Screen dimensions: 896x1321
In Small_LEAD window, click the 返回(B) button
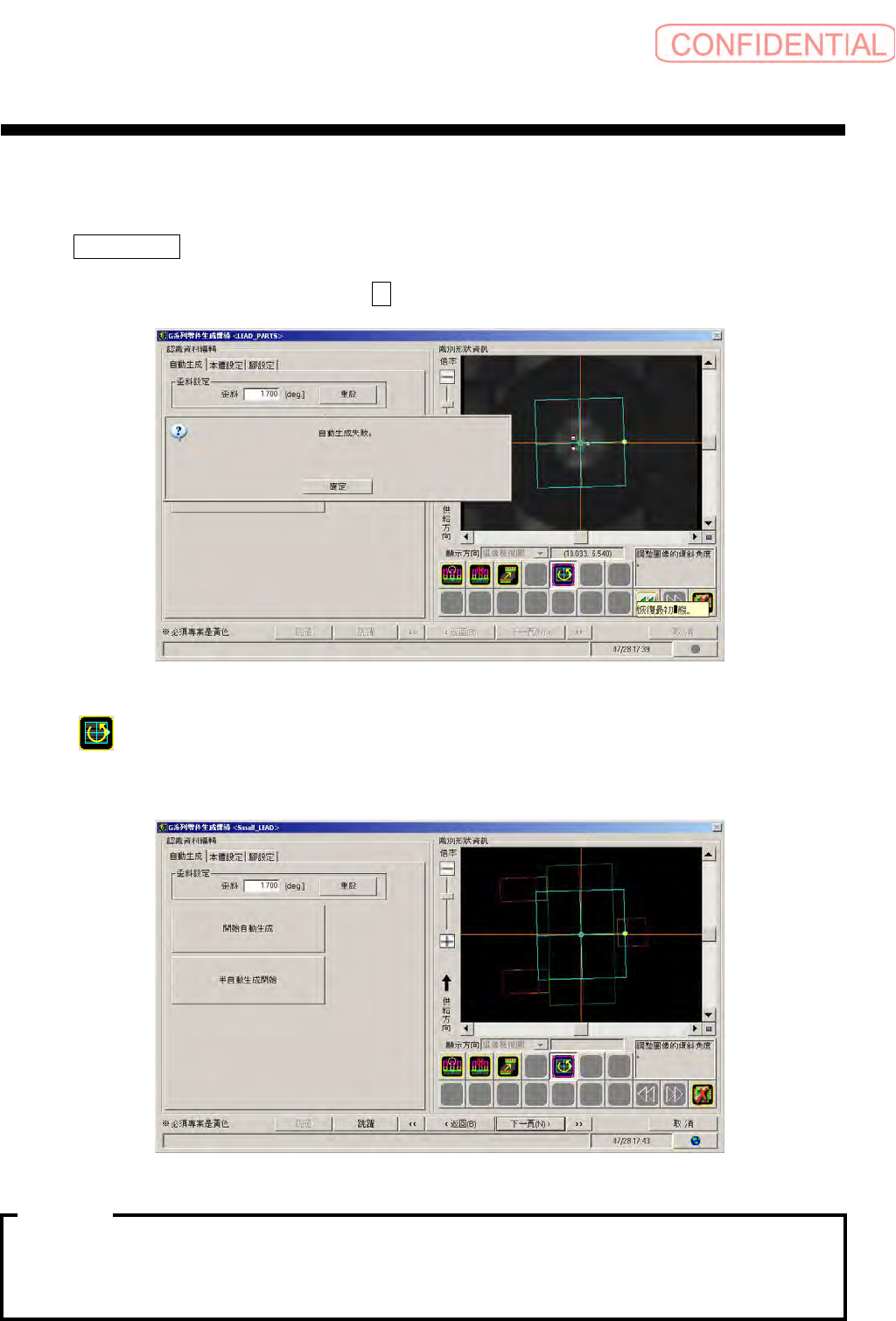click(x=460, y=1123)
